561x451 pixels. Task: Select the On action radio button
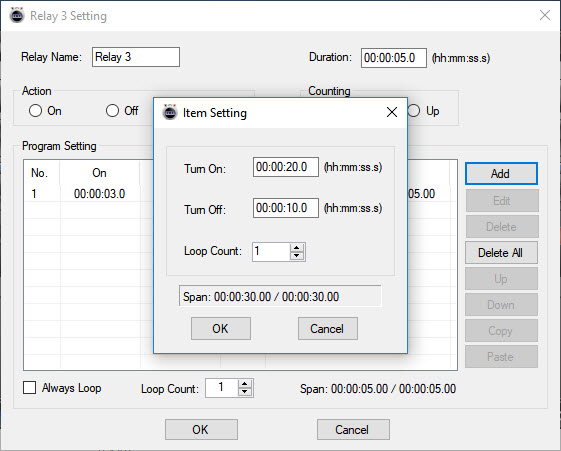coord(35,111)
